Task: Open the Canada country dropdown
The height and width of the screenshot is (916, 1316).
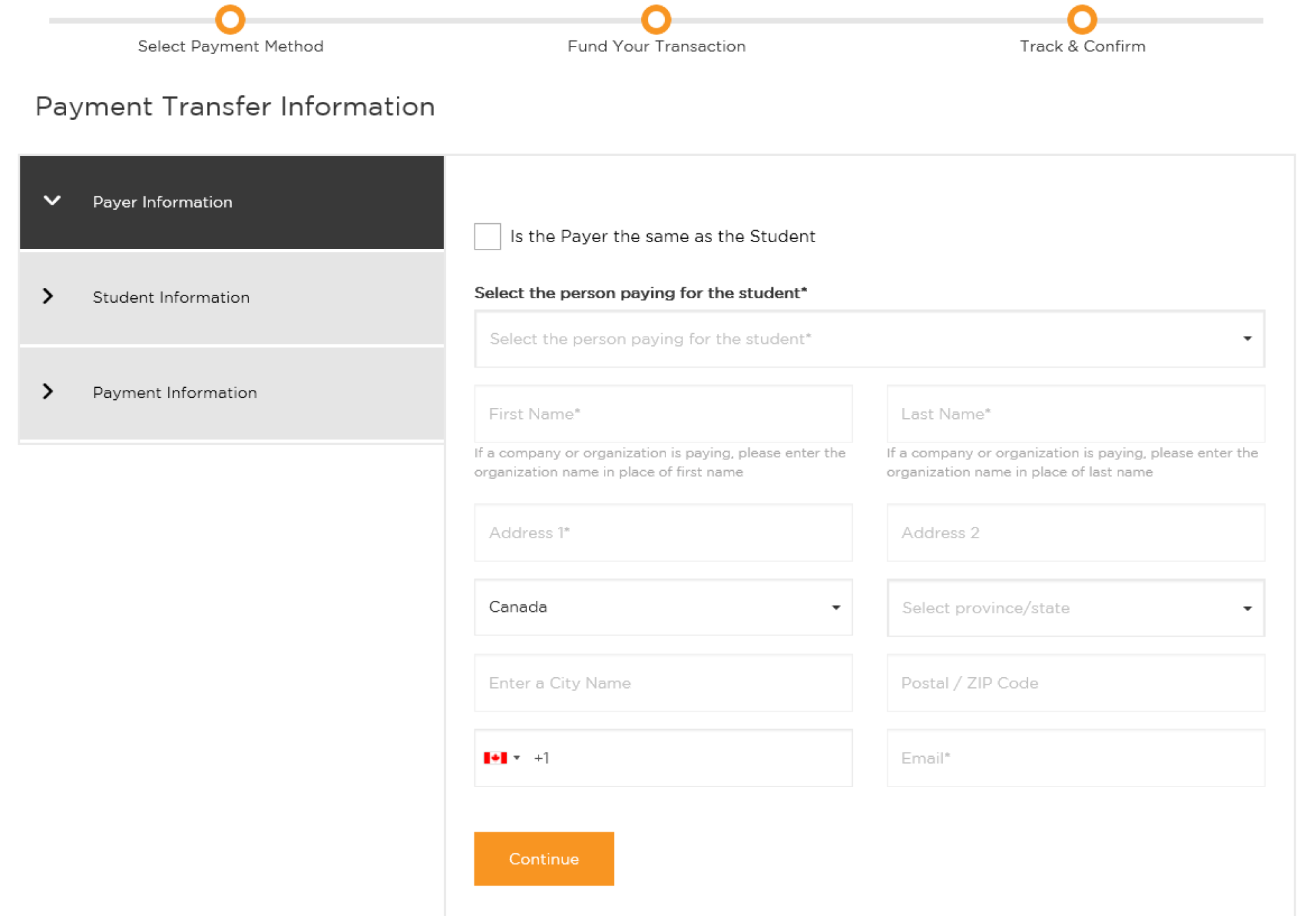Action: pyautogui.click(x=663, y=607)
